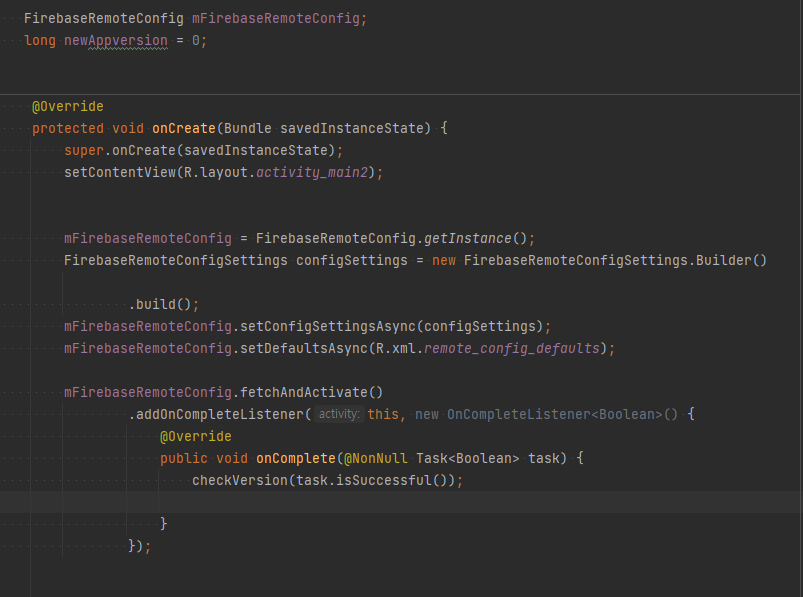This screenshot has height=597, width=803.
Task: Click the super keyword
Action: tap(84, 151)
